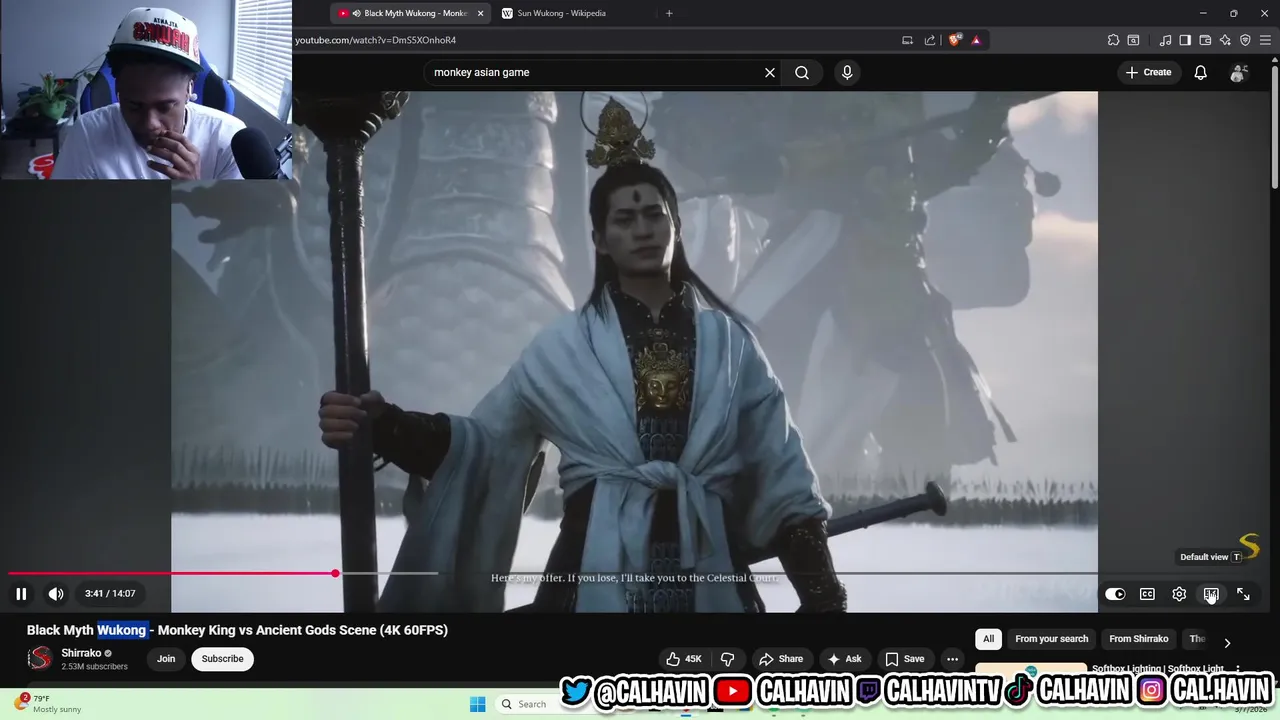
Task: Open the Create button menu
Action: pos(1148,72)
